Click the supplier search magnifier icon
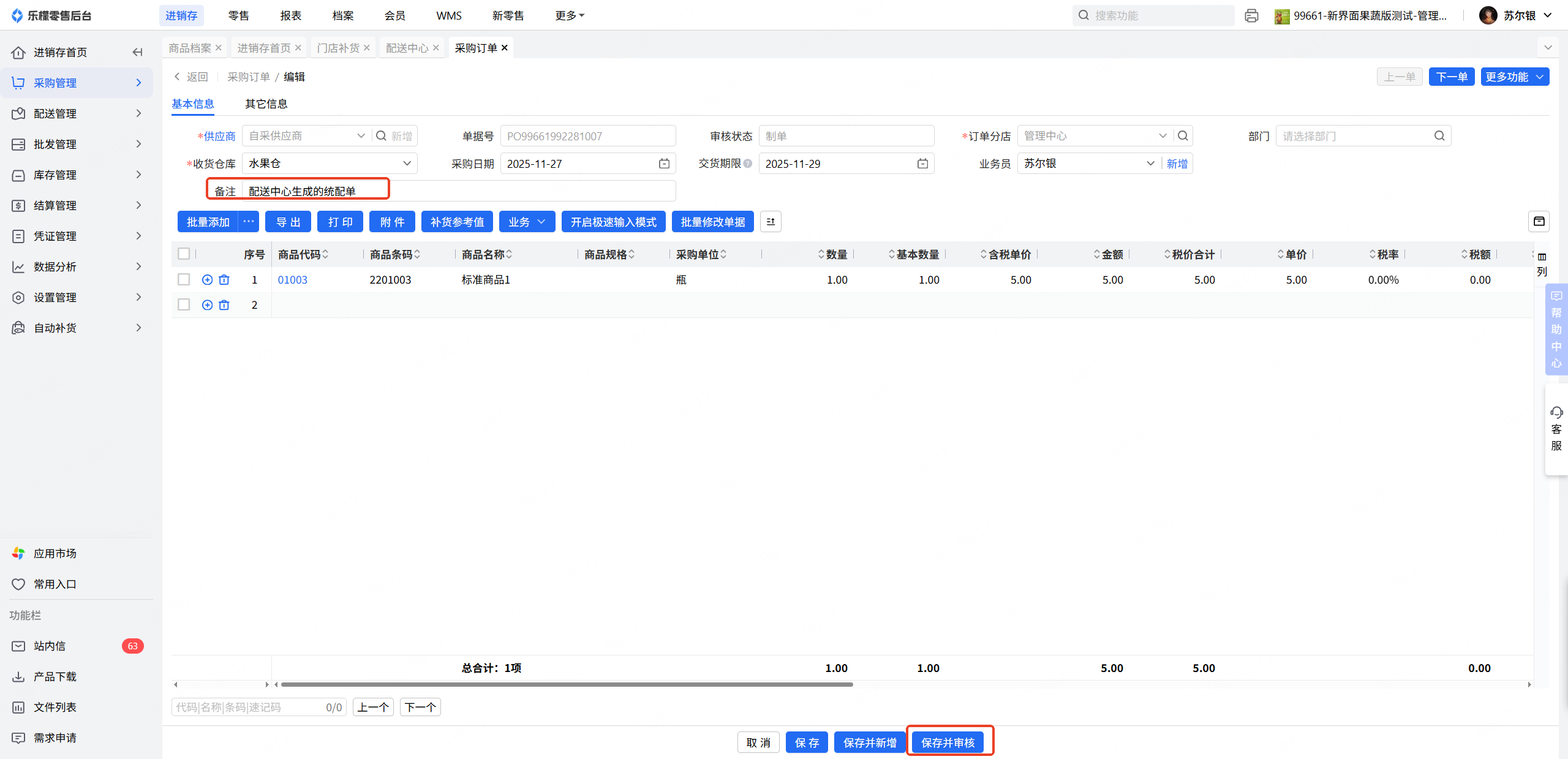 tap(381, 136)
